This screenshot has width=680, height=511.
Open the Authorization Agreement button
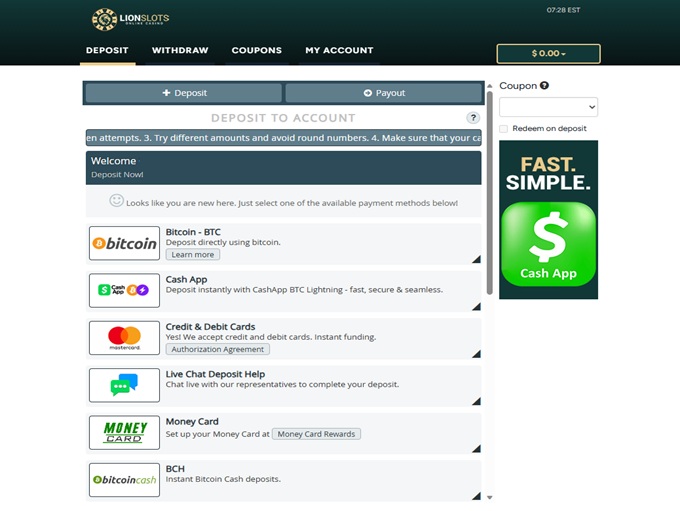[x=217, y=349]
